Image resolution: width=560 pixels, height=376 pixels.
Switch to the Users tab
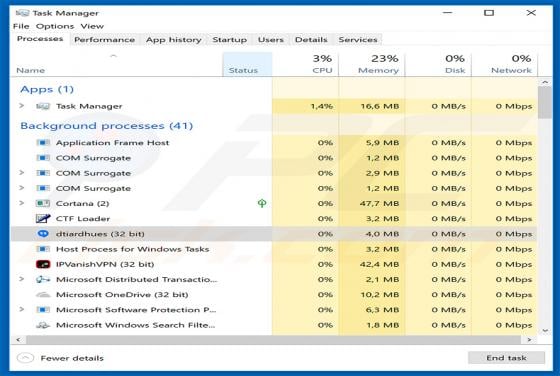pos(271,40)
